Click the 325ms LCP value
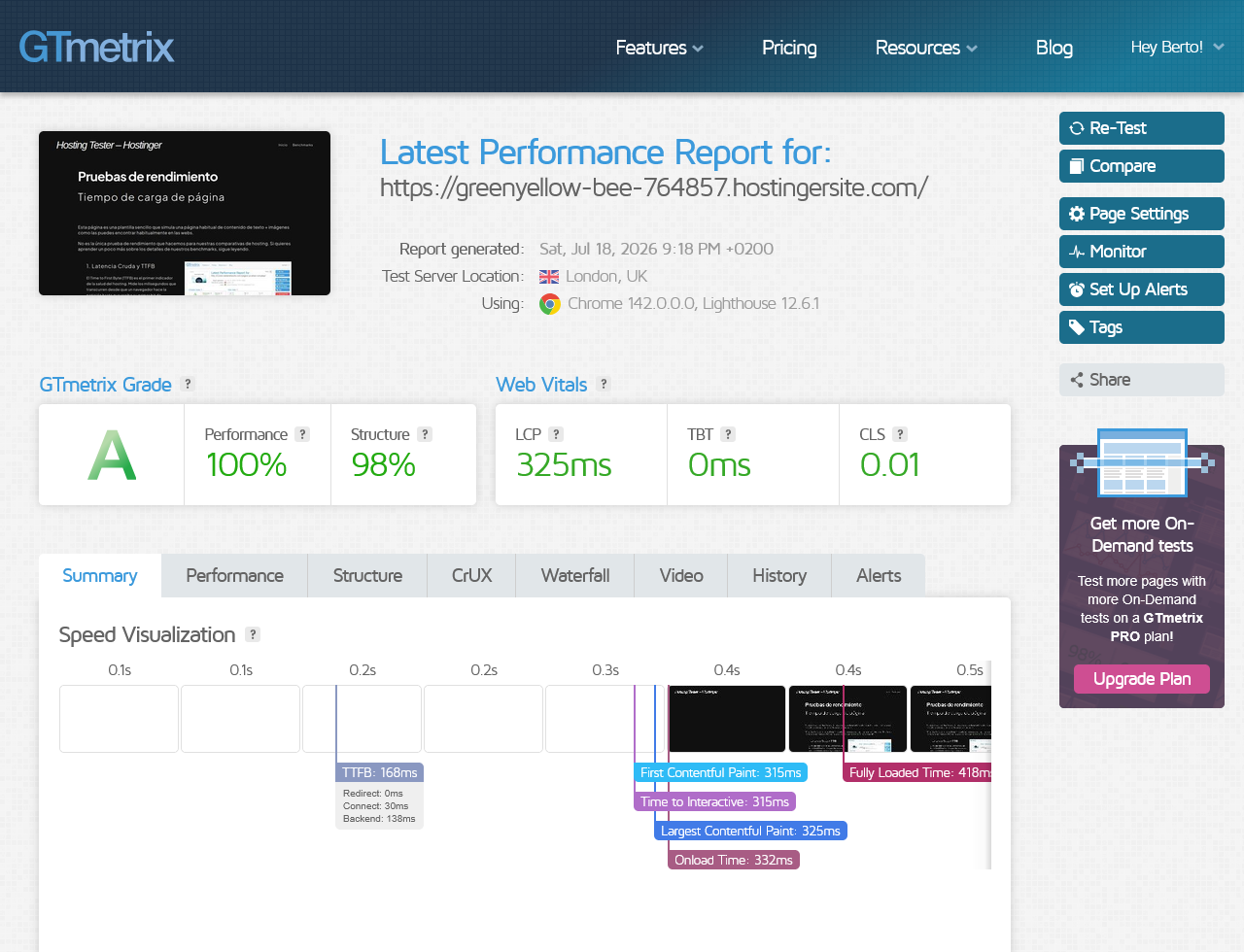Viewport: 1244px width, 952px height. [564, 465]
